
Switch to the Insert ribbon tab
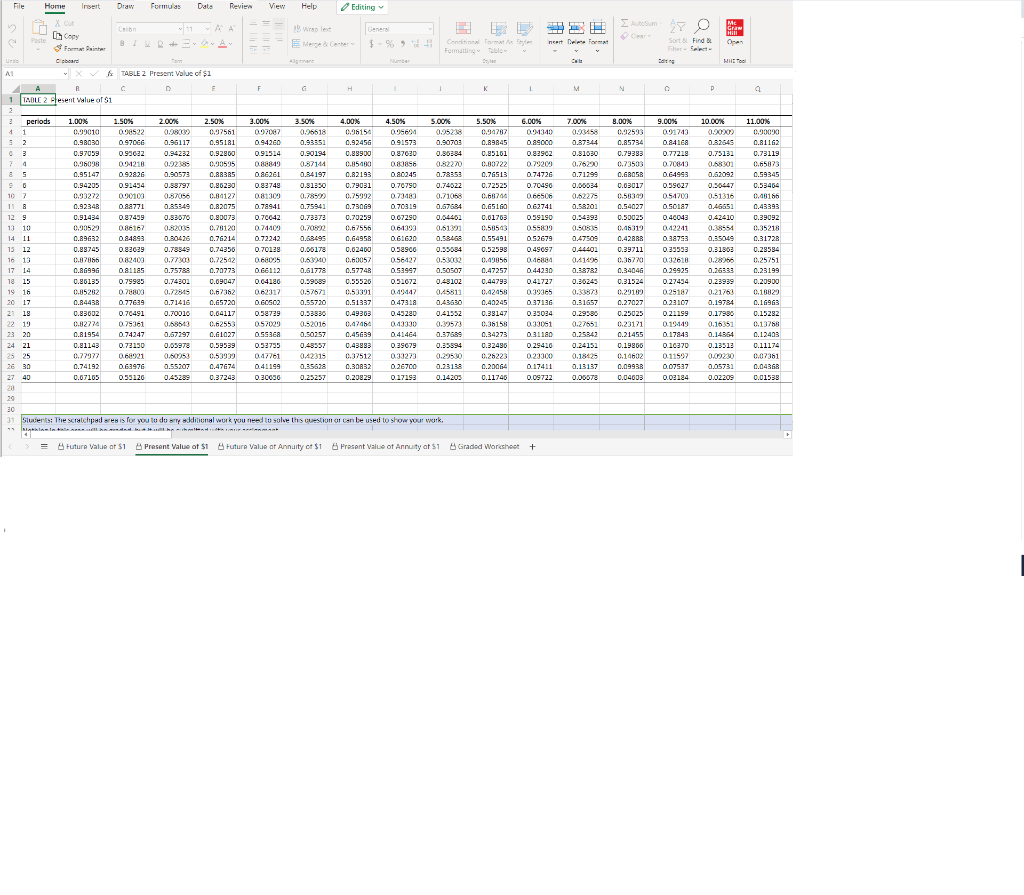(x=91, y=7)
